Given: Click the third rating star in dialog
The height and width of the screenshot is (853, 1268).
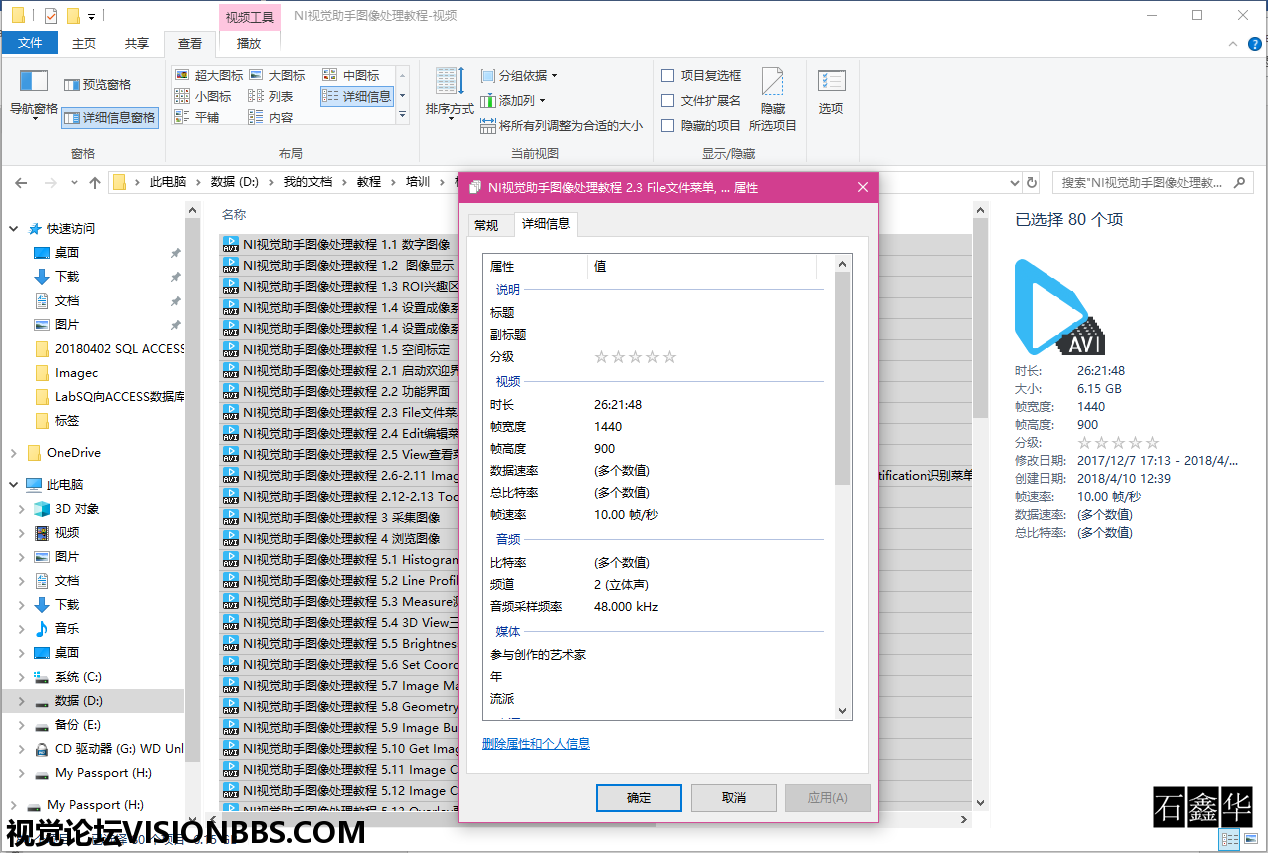Looking at the screenshot, I should pos(636,357).
